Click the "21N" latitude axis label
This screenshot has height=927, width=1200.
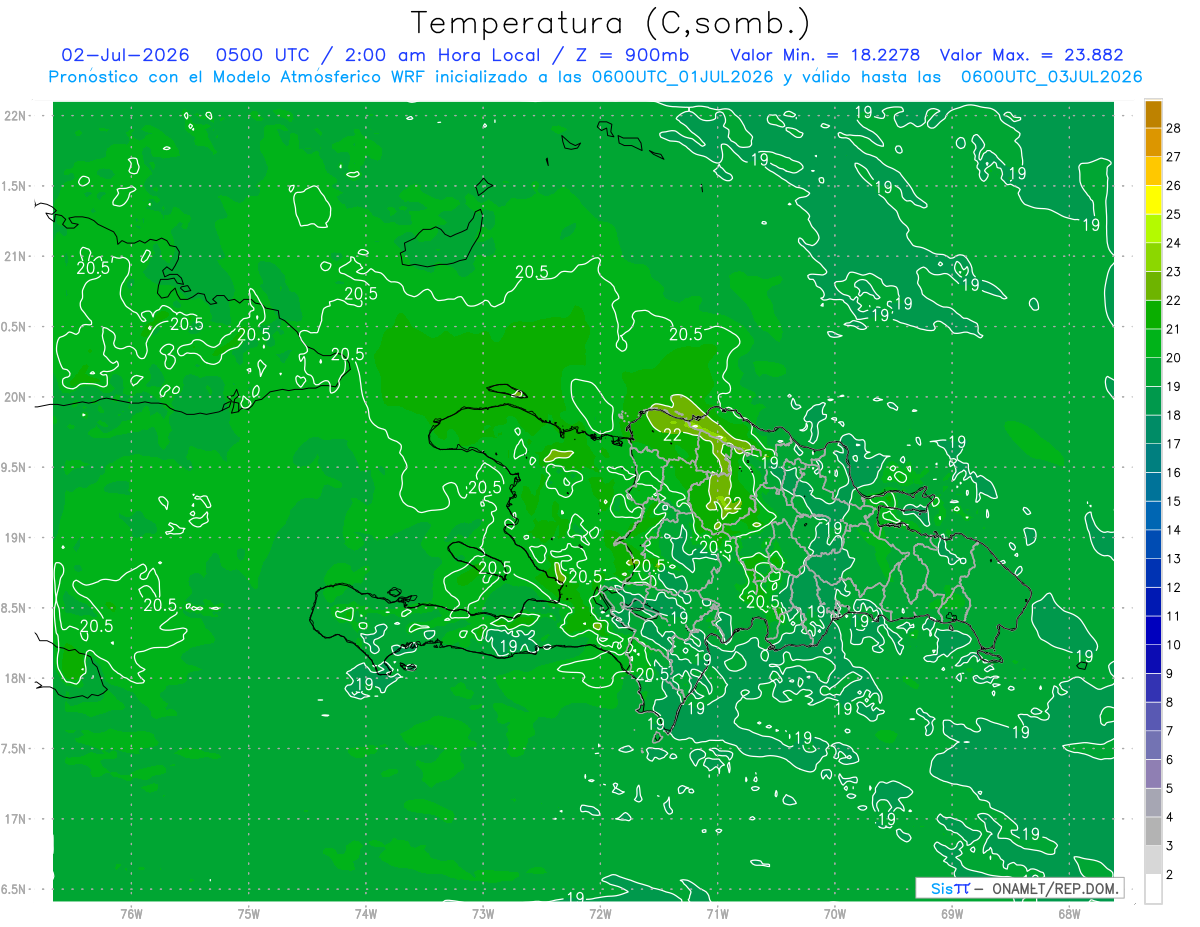(17, 256)
